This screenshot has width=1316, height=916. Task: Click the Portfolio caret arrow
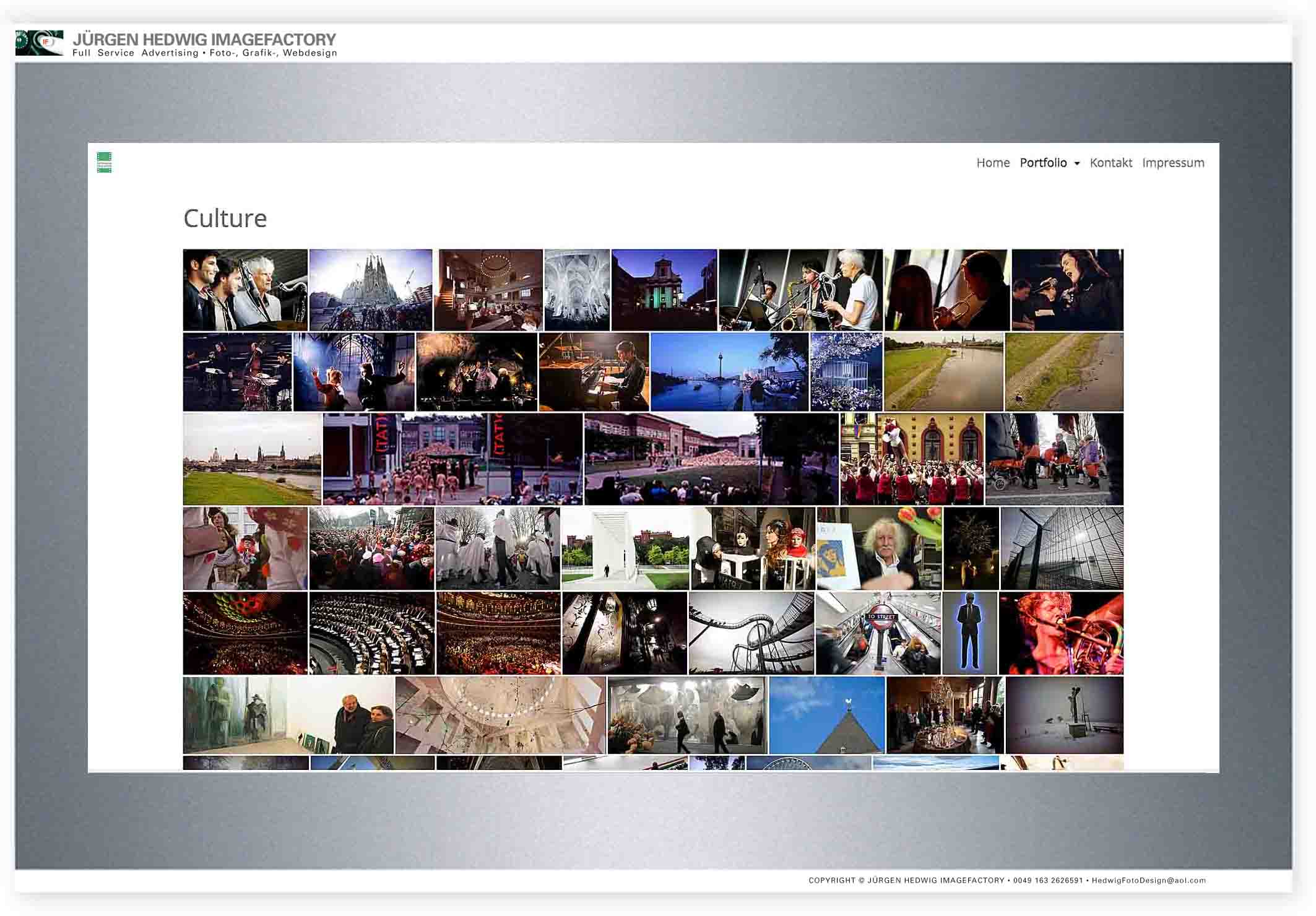tap(1077, 163)
